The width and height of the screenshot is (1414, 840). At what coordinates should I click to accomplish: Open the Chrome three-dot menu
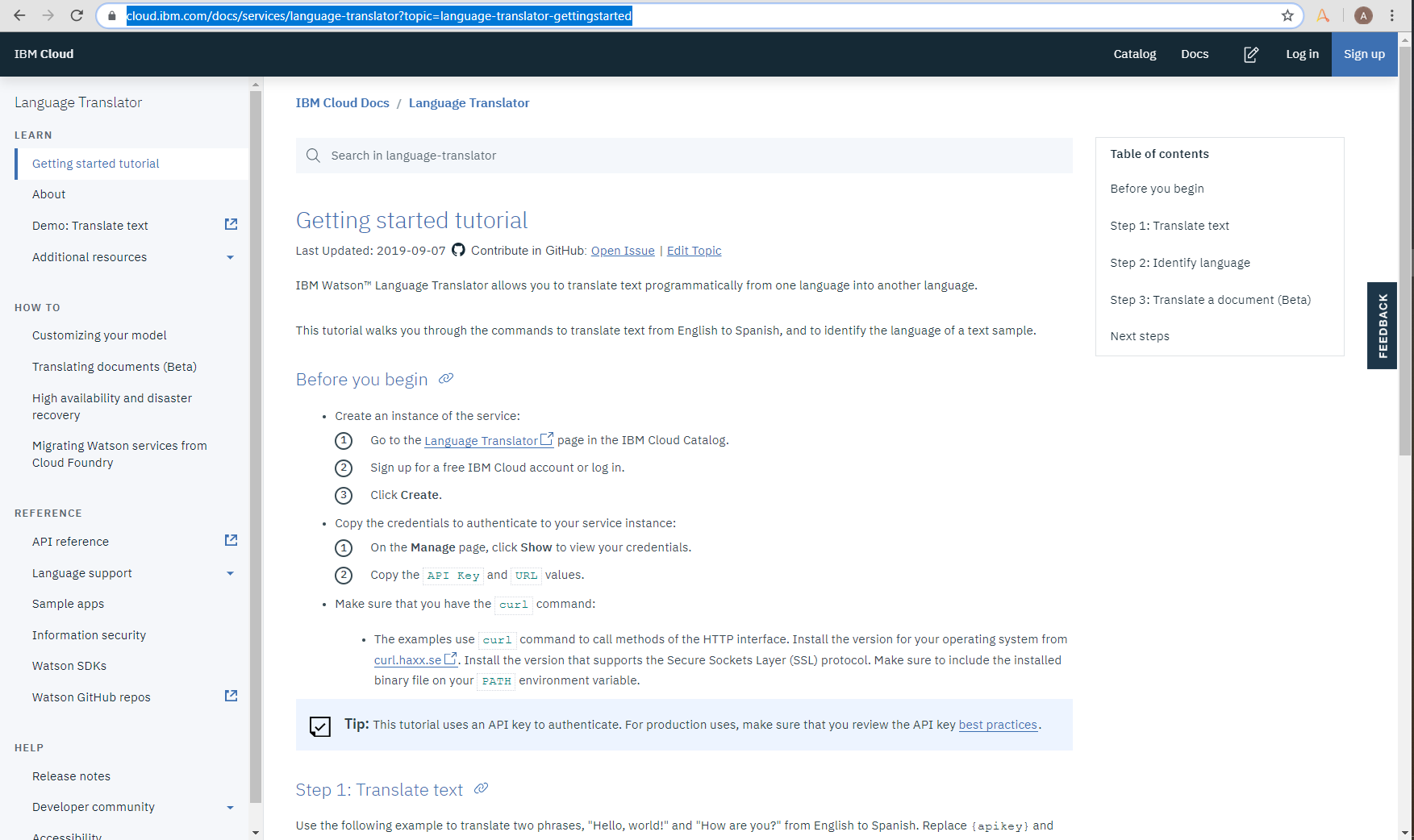pyautogui.click(x=1392, y=15)
